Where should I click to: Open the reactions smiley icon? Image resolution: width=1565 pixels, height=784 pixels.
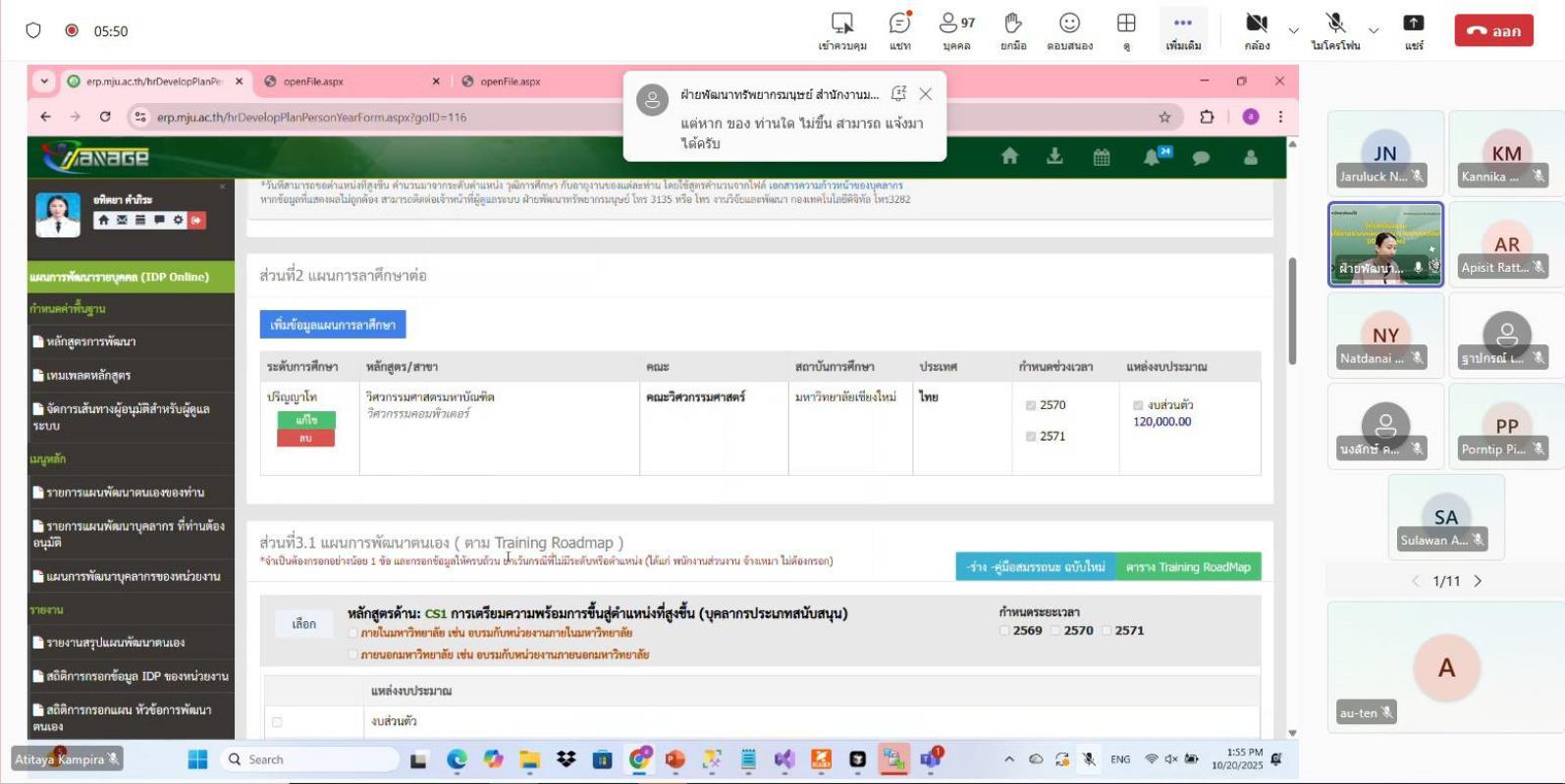pyautogui.click(x=1069, y=24)
